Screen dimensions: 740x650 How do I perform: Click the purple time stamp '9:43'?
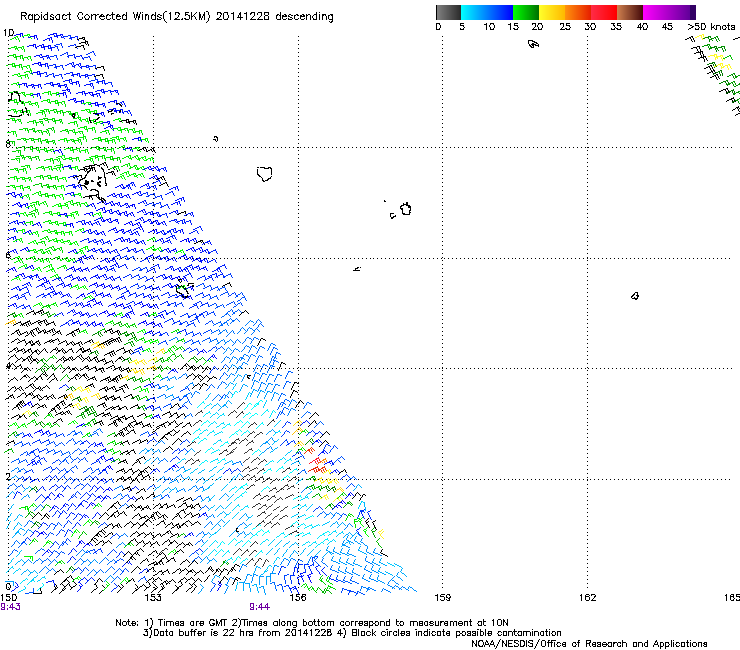click(x=10, y=607)
